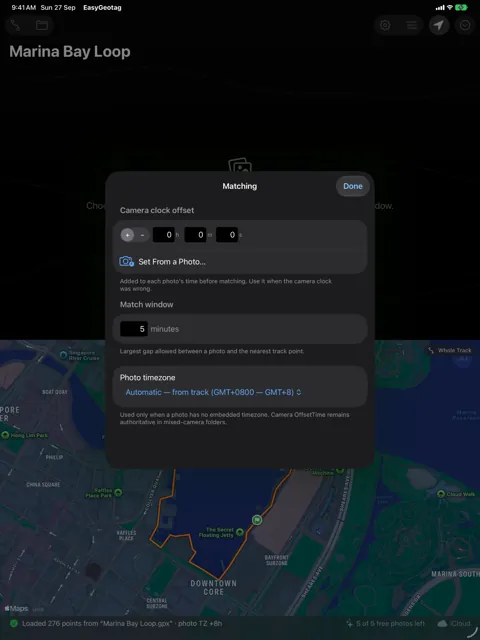Click The Secret Floating Jetty pin
This screenshot has width=480, height=640.
240,532
